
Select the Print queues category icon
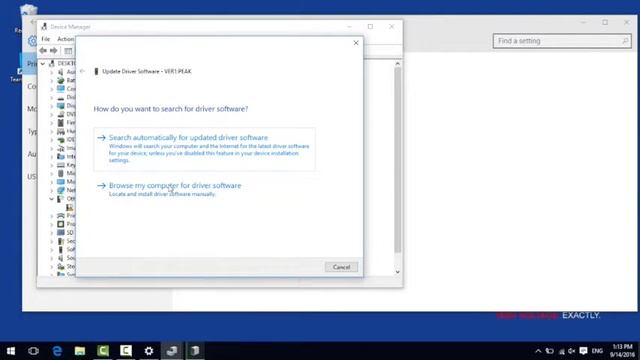[x=61, y=216]
